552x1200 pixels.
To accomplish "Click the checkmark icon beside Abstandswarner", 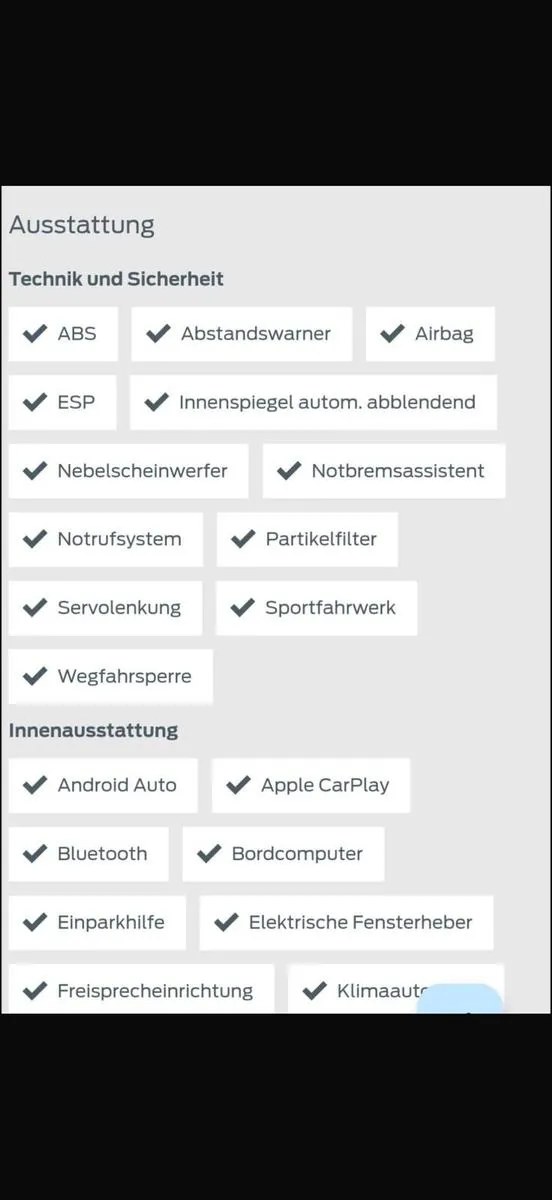I will [158, 334].
